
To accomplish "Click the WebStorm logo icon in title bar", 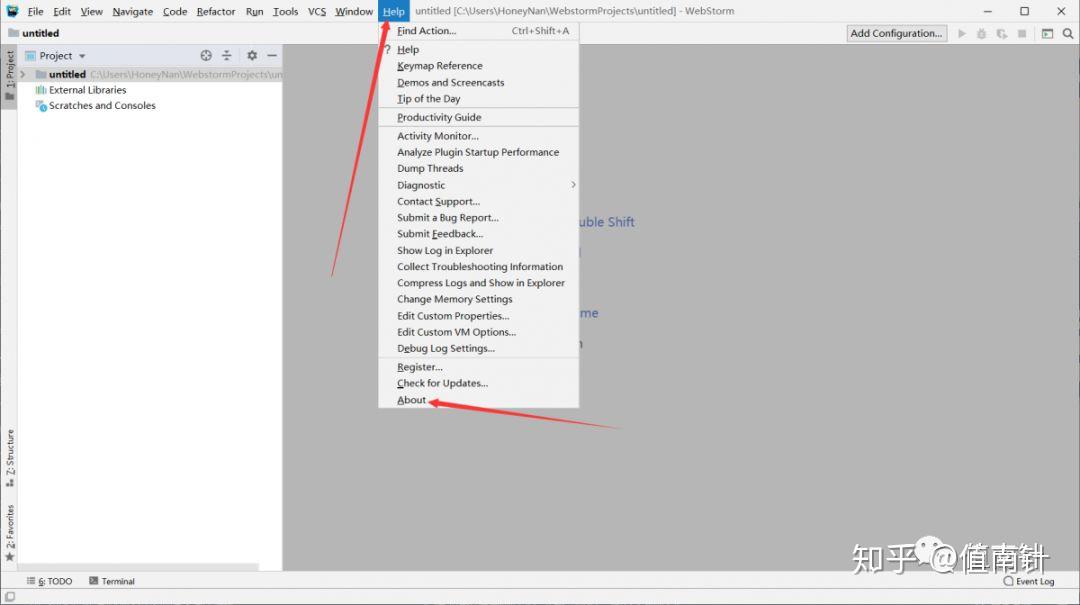I will tap(12, 11).
